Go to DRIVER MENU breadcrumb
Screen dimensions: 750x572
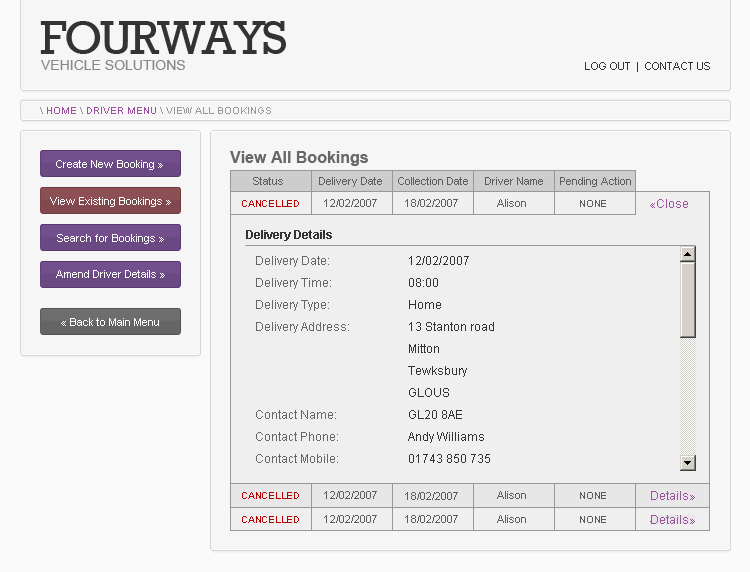point(121,111)
